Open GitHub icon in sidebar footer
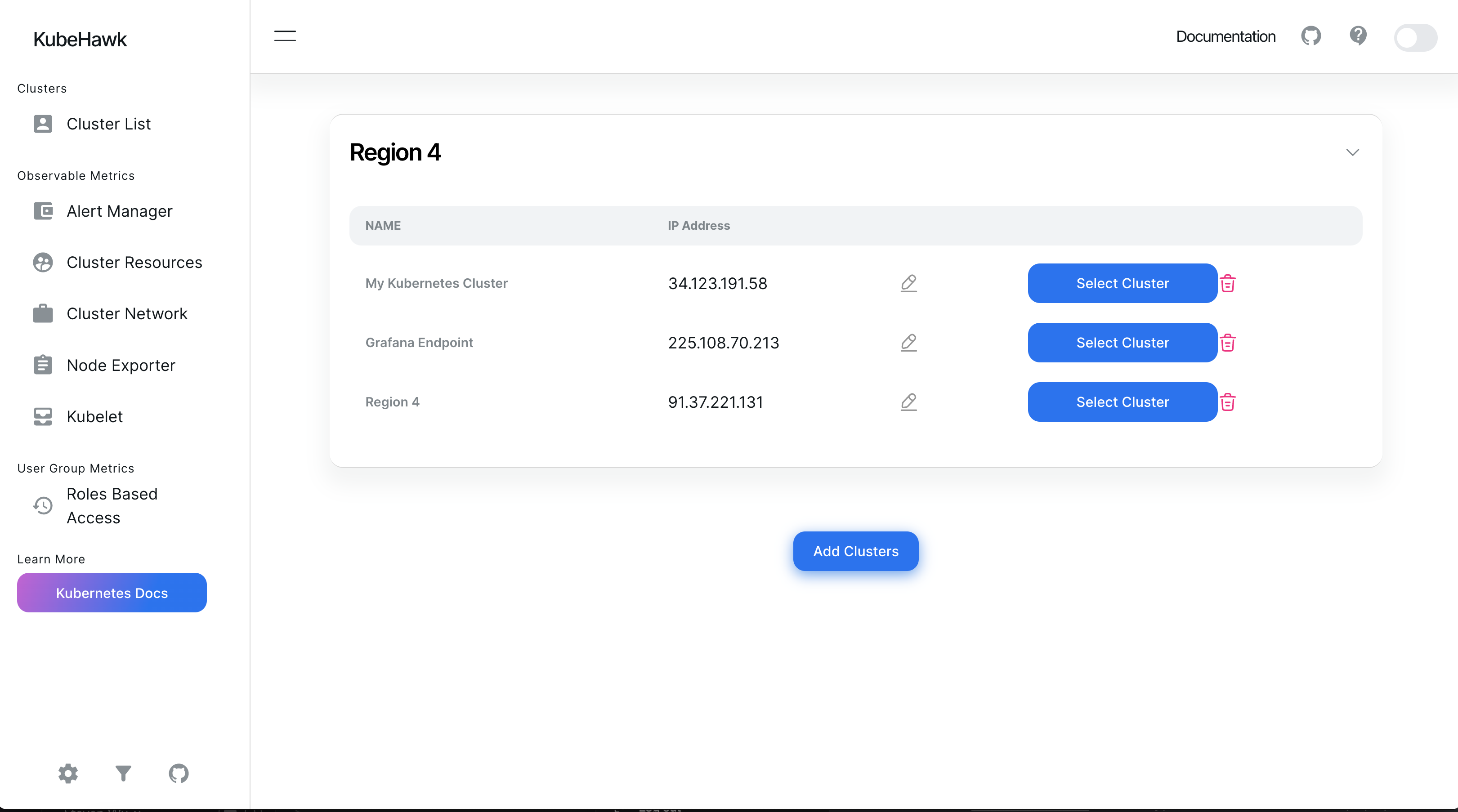The image size is (1458, 812). (x=179, y=773)
